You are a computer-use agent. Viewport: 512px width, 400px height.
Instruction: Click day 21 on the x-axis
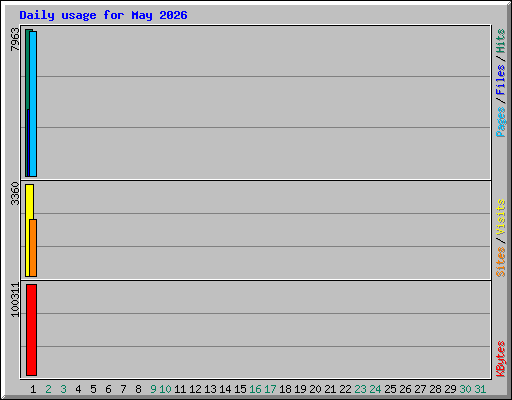[x=330, y=389]
